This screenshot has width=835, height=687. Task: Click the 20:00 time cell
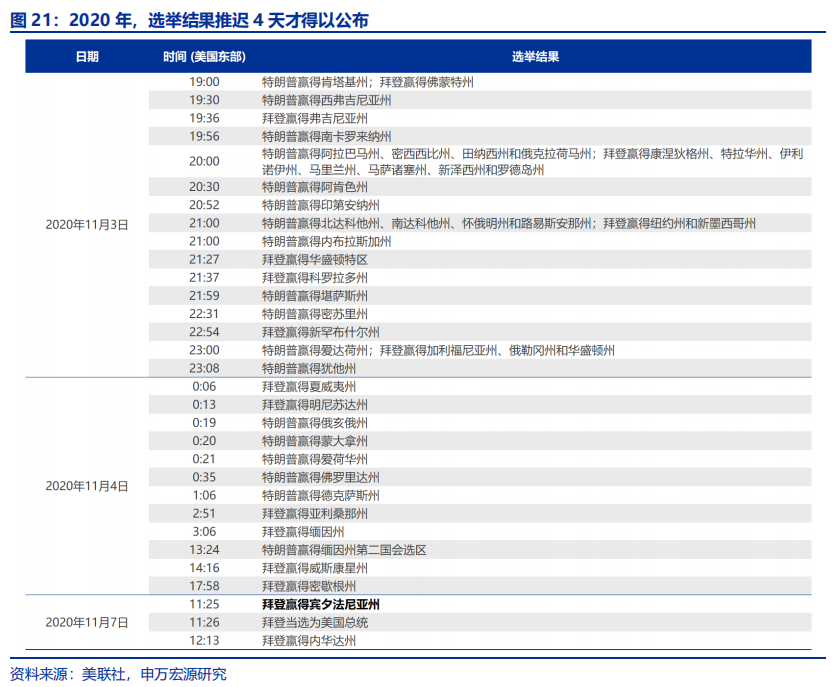[x=204, y=161]
